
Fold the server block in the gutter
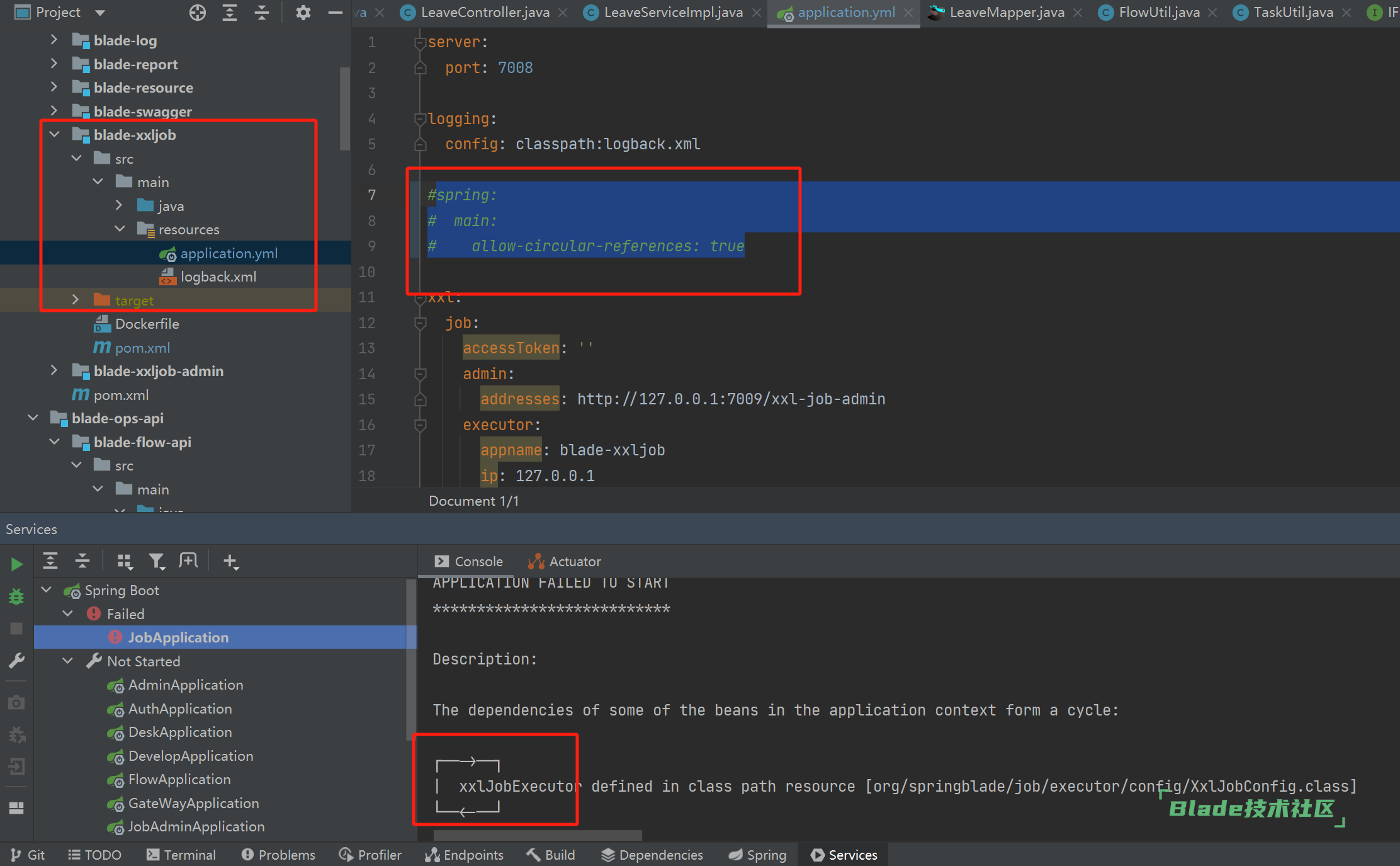click(421, 42)
